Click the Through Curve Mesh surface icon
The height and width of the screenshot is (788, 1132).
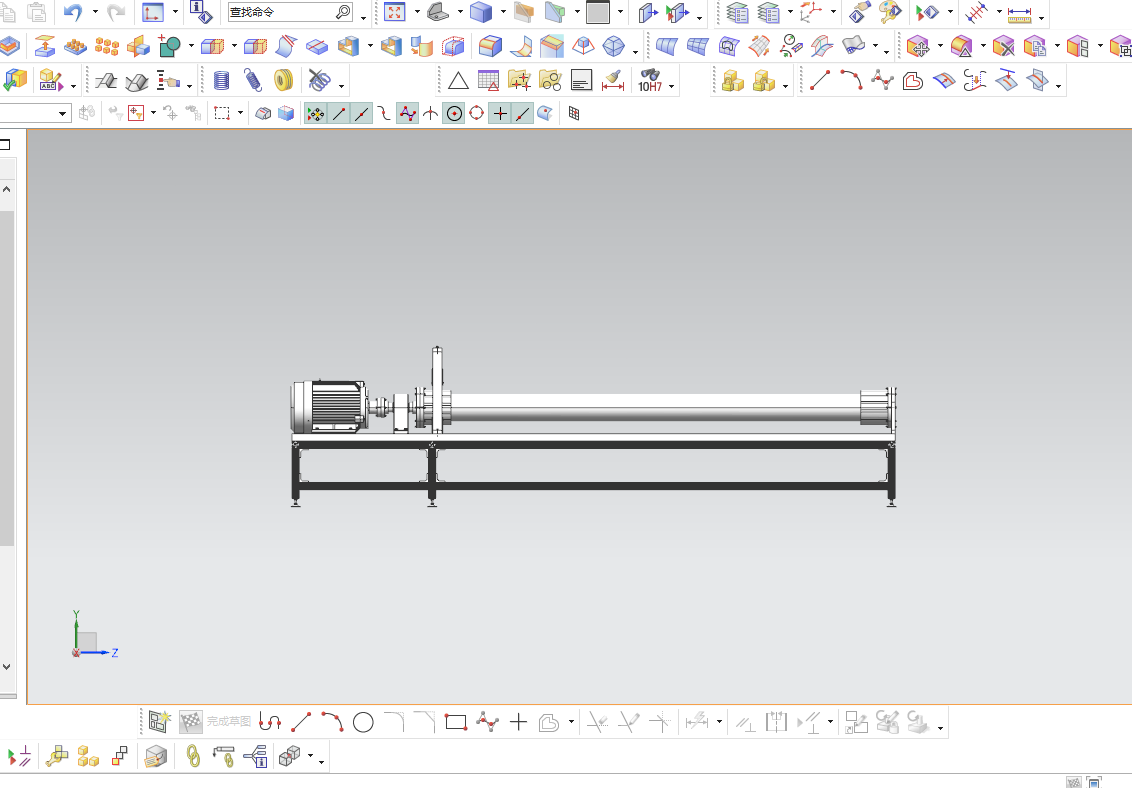pos(698,47)
